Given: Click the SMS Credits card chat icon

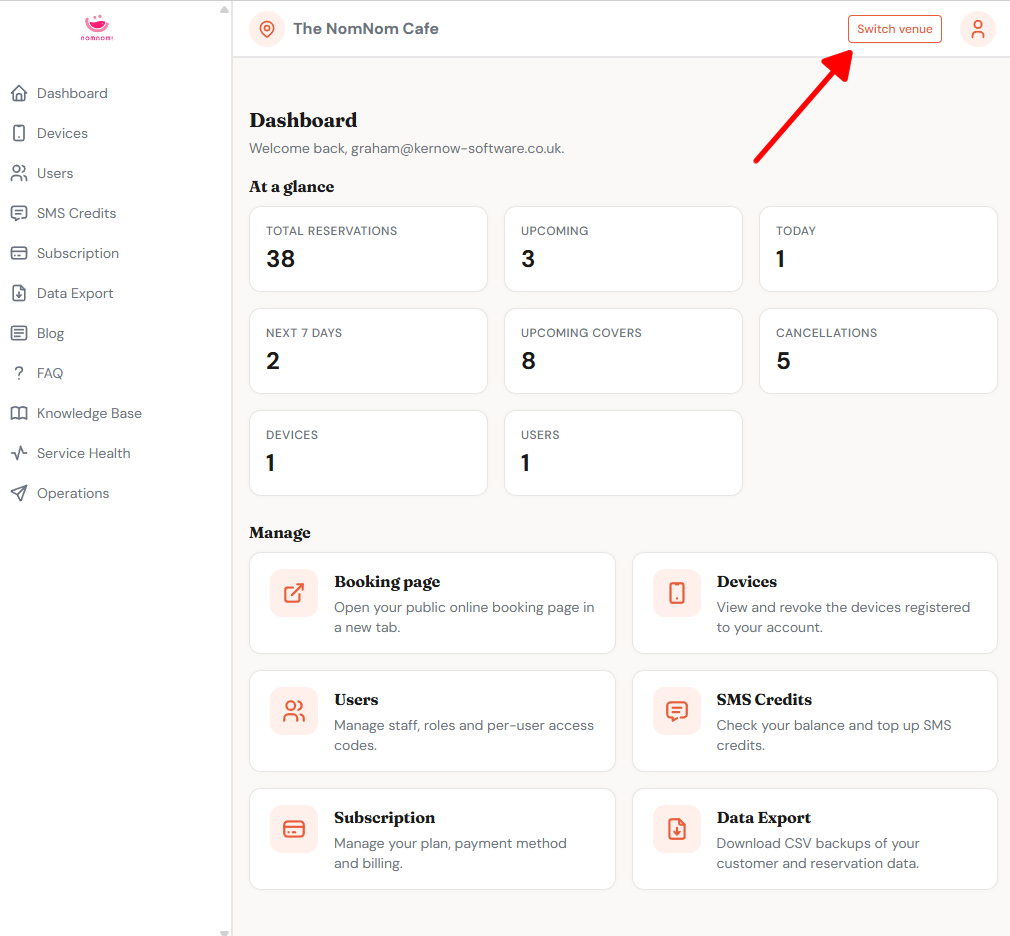Looking at the screenshot, I should point(676,711).
